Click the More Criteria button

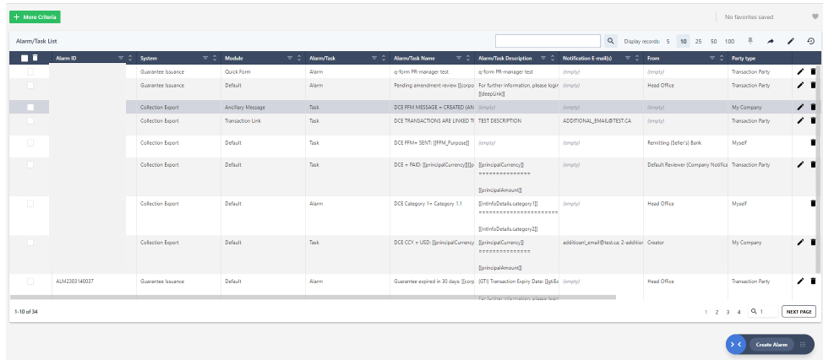[x=35, y=17]
